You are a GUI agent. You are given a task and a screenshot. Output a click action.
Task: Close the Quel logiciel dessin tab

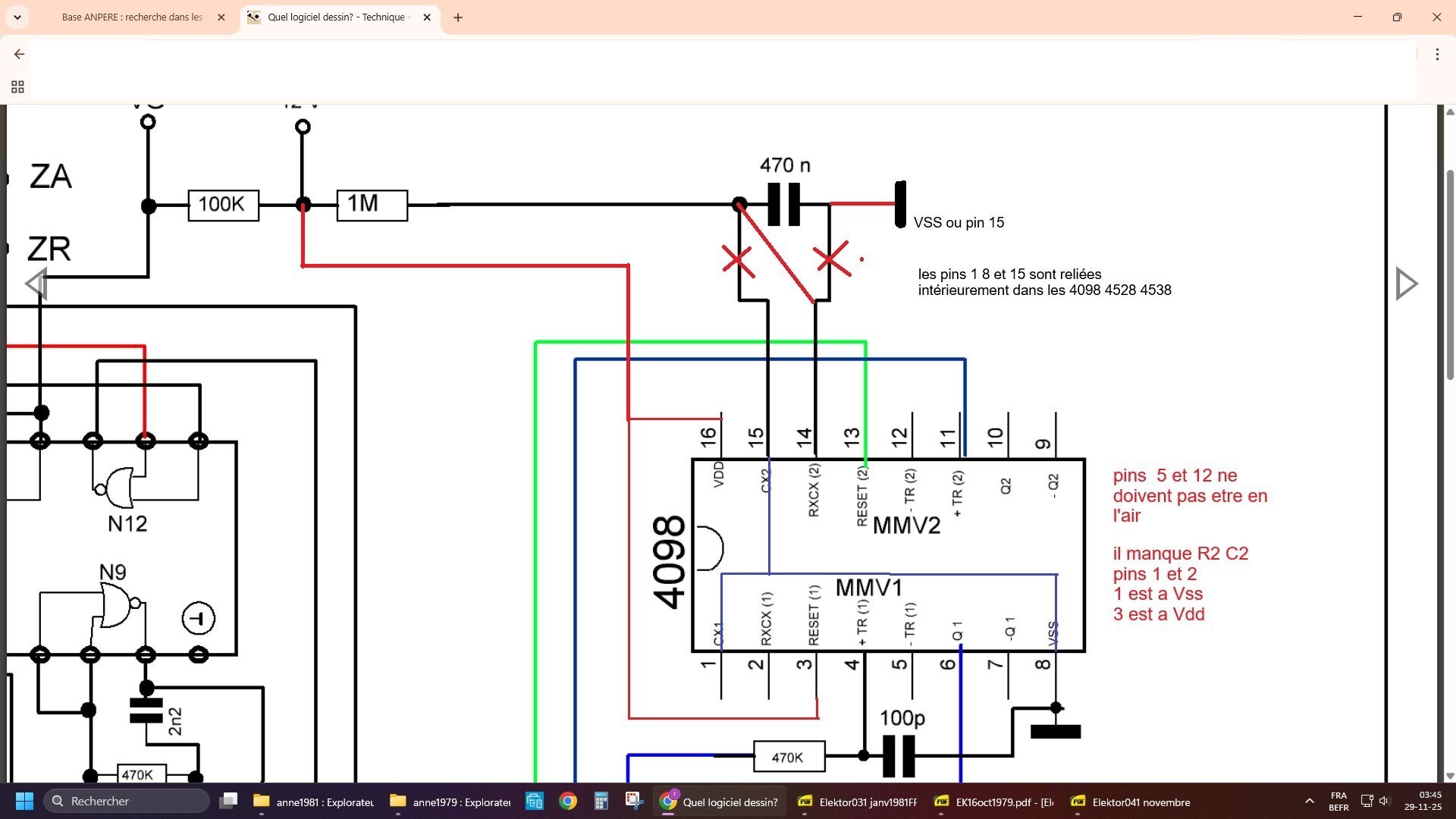pos(427,17)
